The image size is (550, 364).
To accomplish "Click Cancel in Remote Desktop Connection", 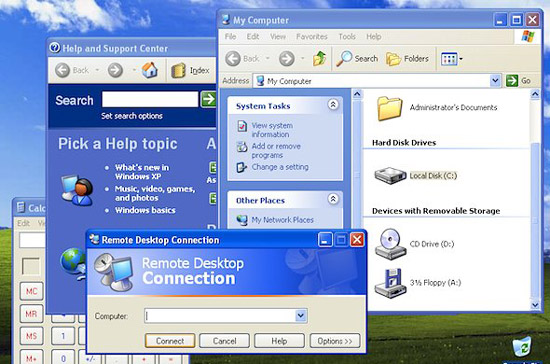I will [x=224, y=341].
